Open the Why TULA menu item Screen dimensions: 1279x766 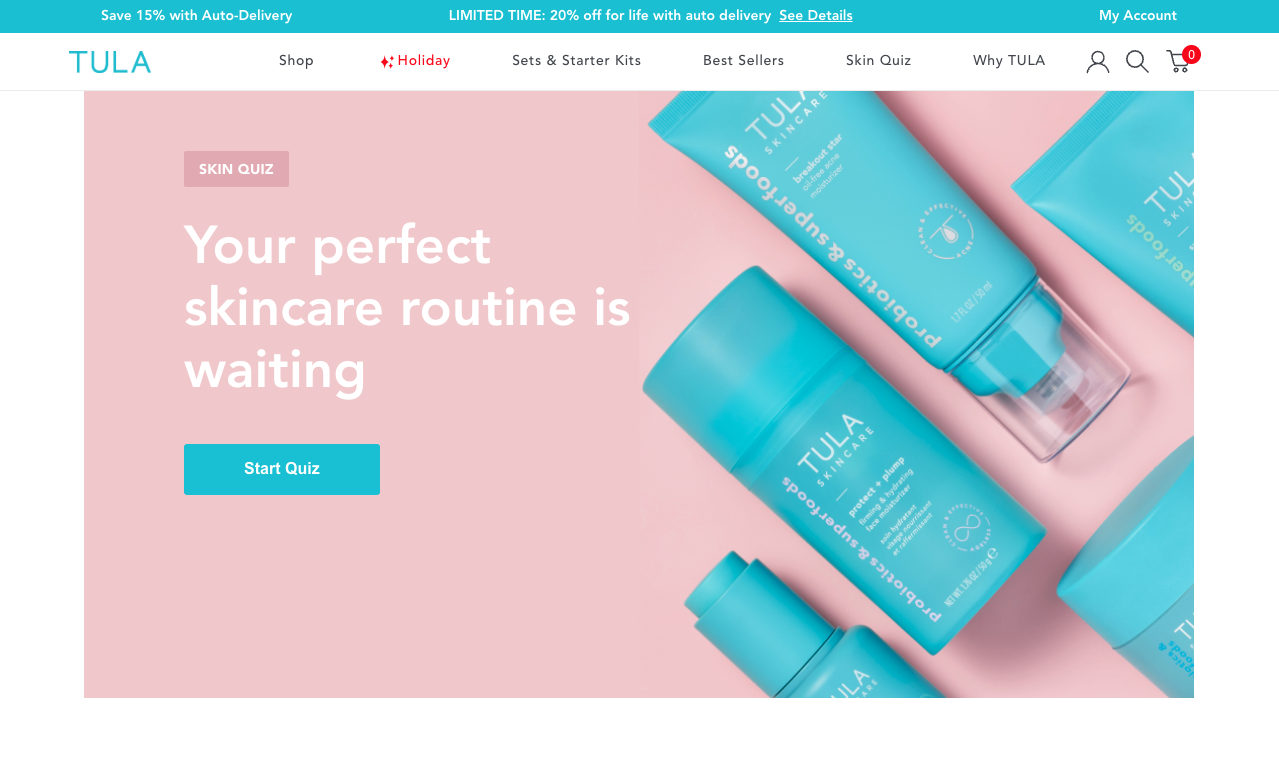point(1009,61)
